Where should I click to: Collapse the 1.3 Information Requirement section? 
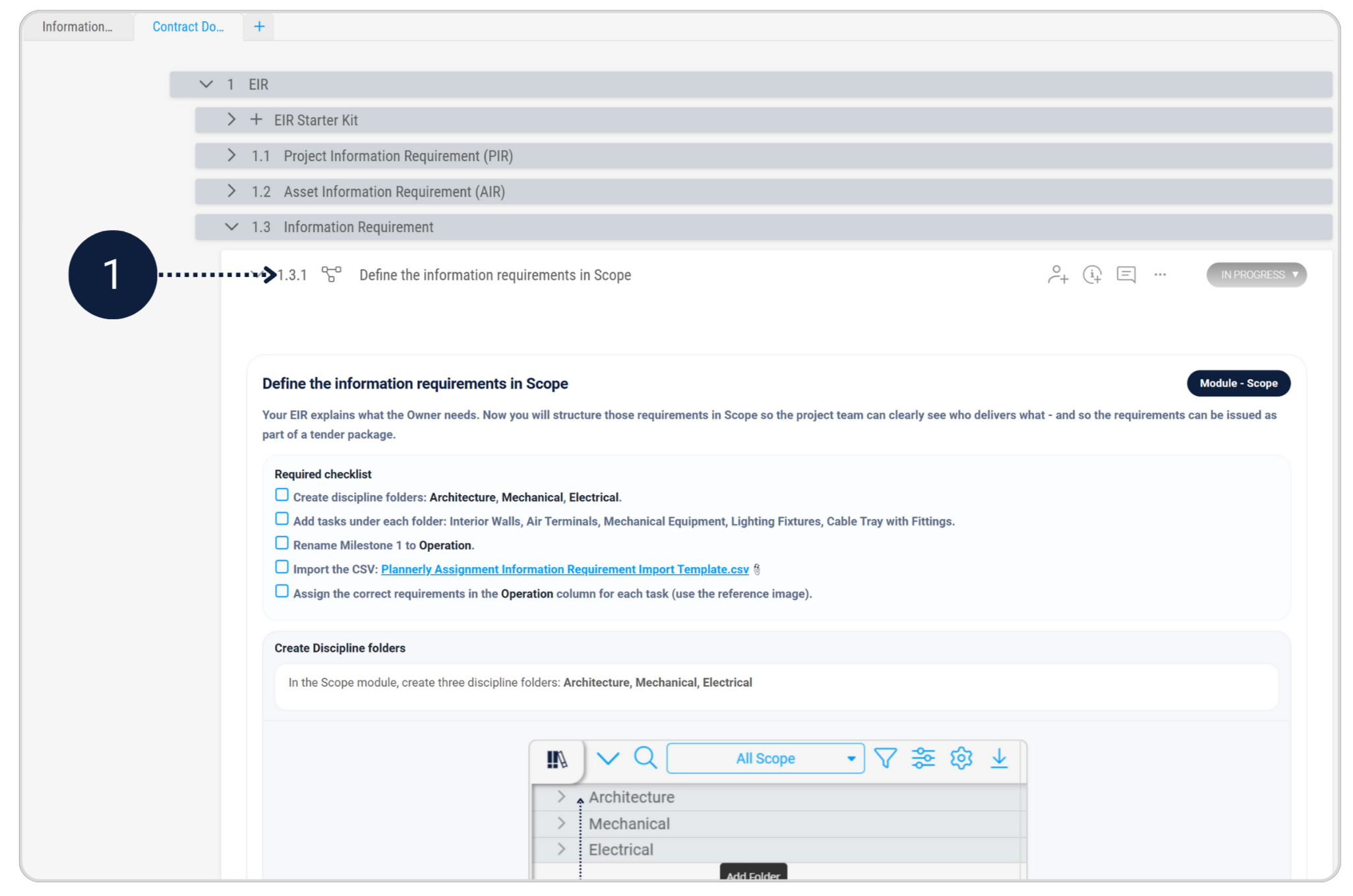231,227
